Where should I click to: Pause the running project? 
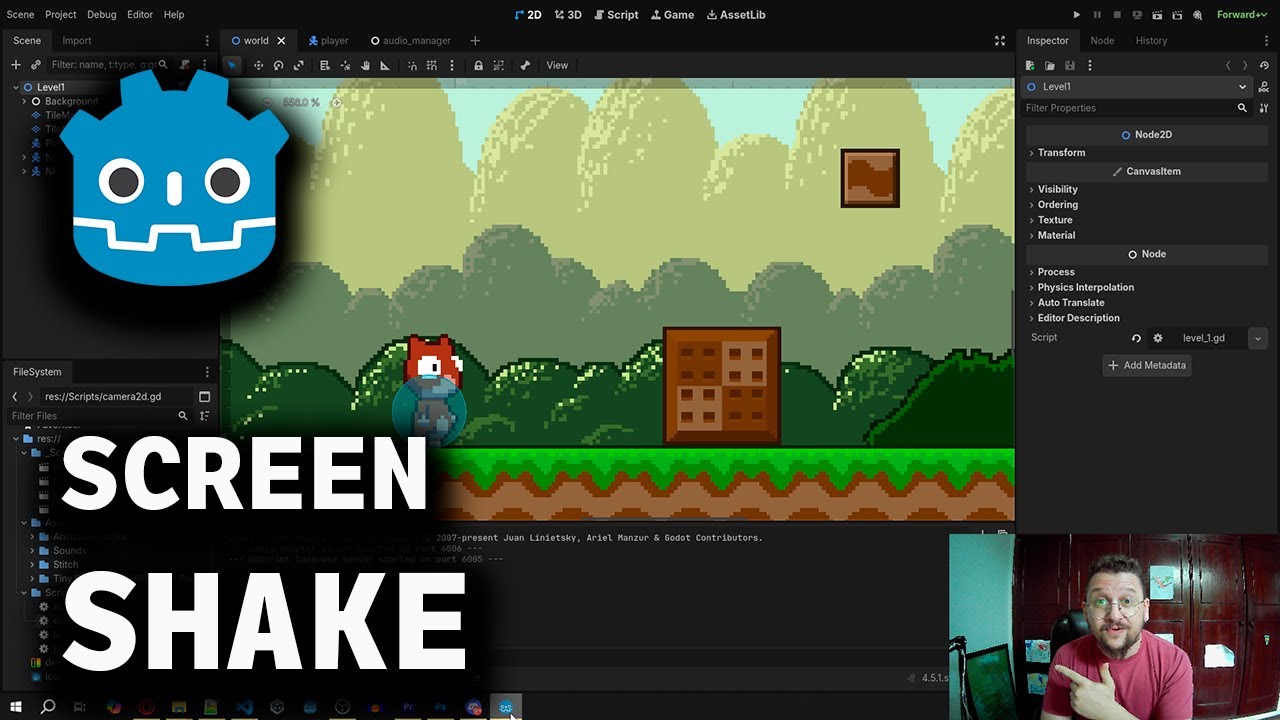tap(1097, 15)
